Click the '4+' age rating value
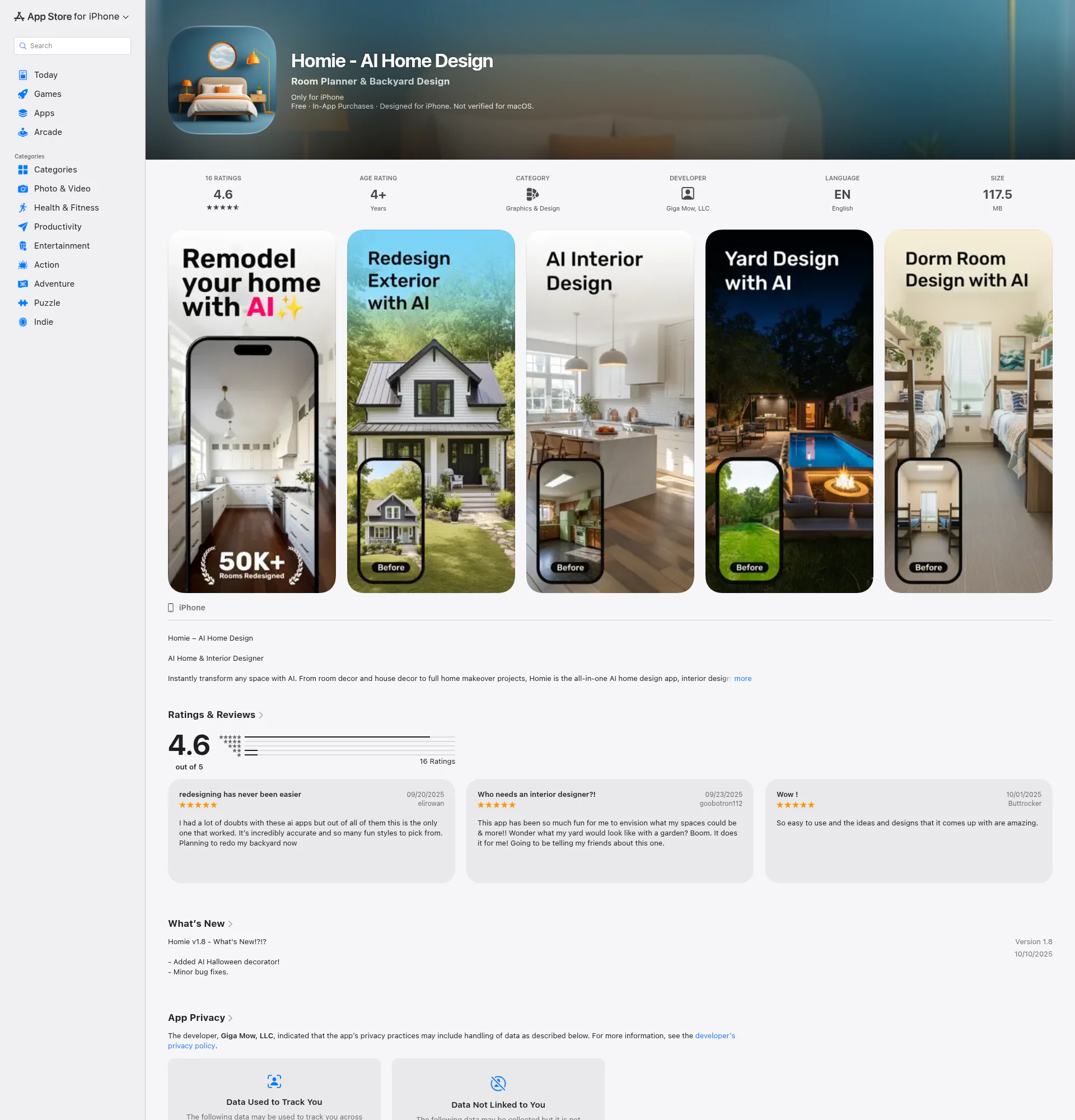Viewport: 1075px width, 1120px height. coord(378,194)
